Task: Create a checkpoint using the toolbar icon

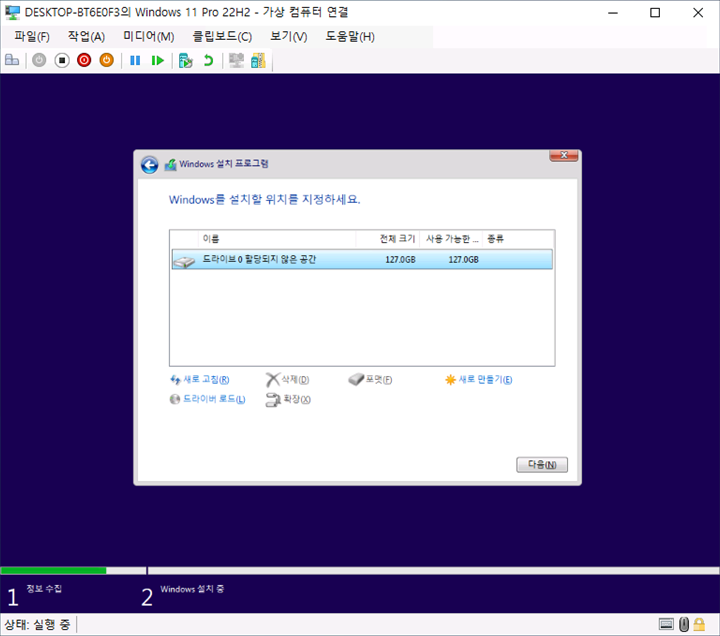Action: tap(186, 61)
